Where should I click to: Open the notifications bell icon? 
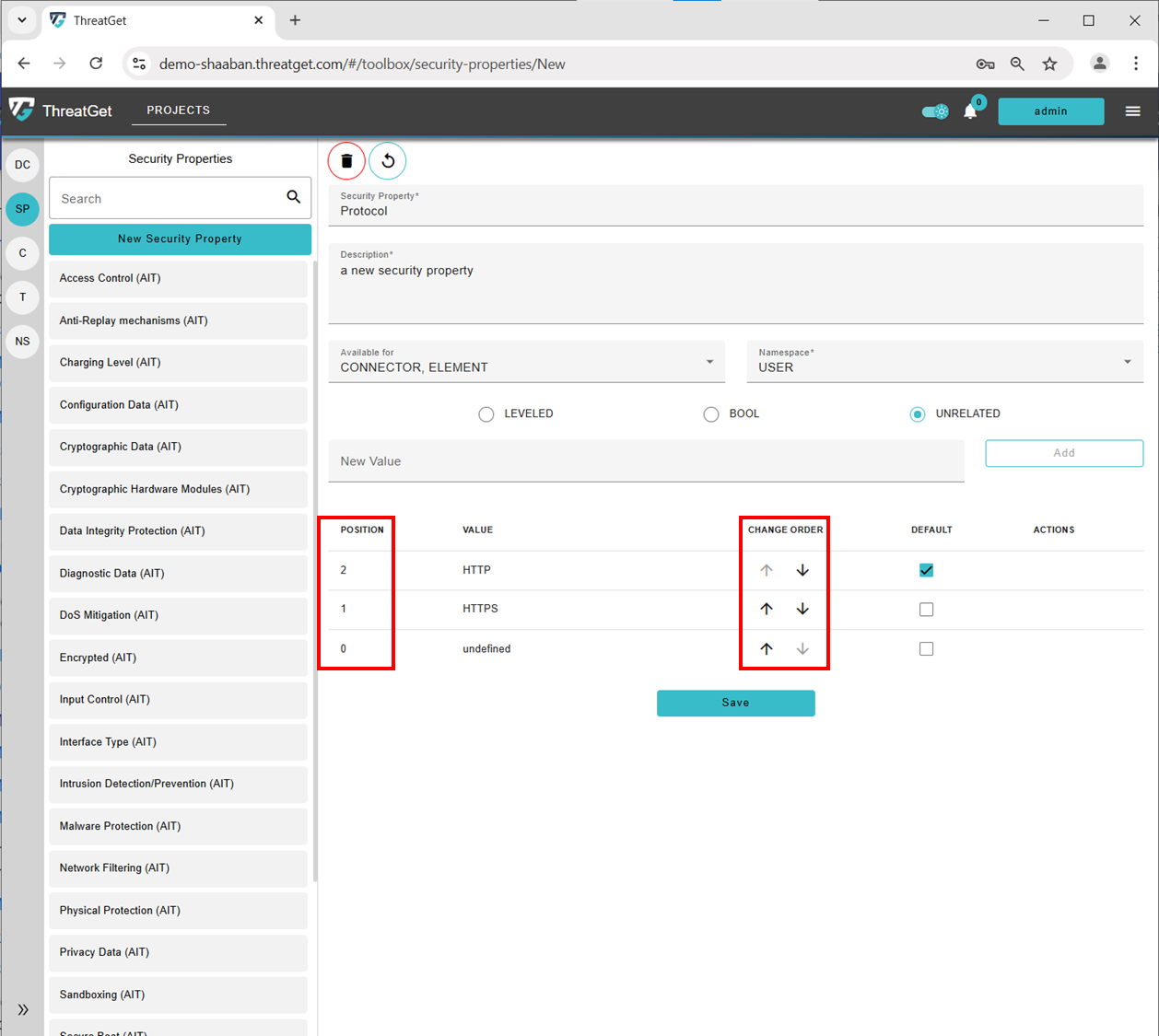pyautogui.click(x=970, y=111)
